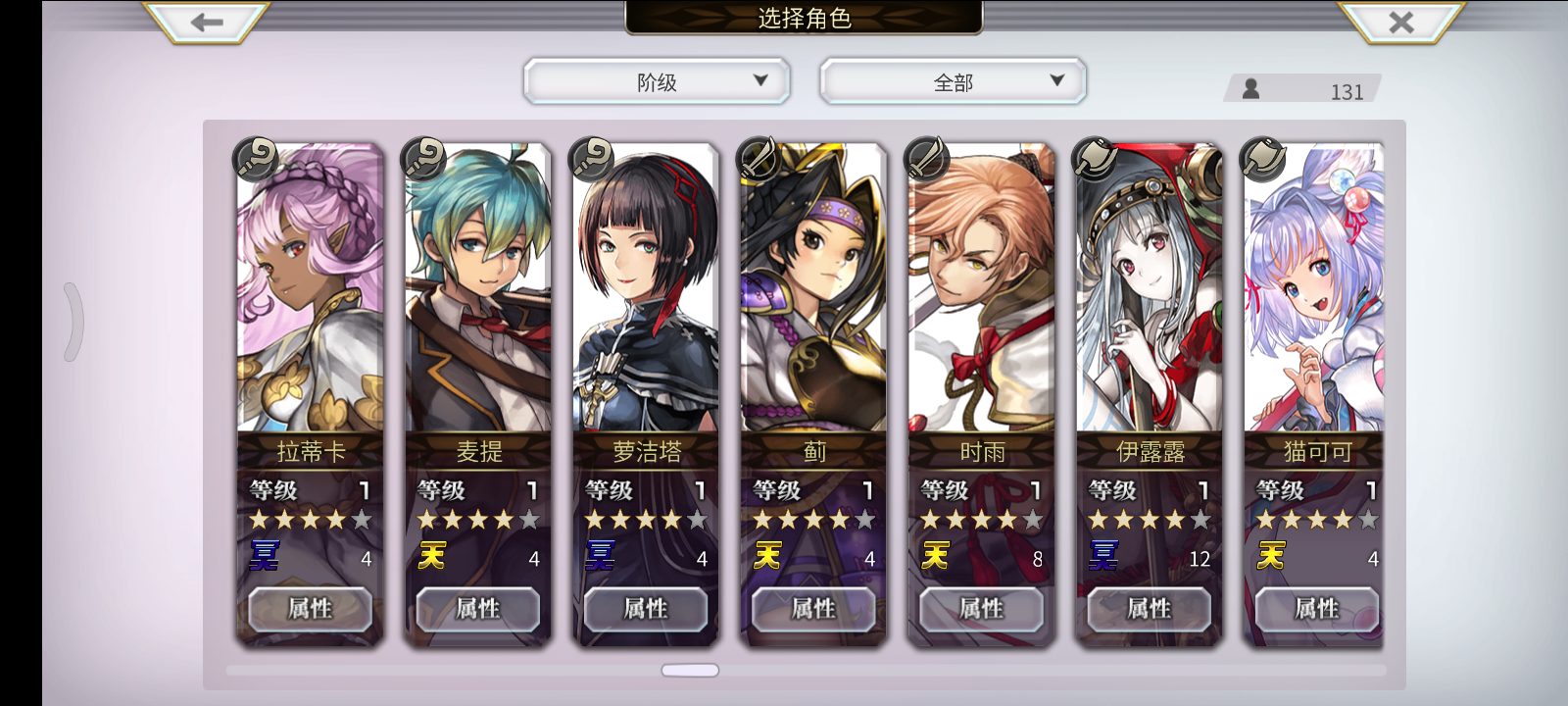
Task: Close the character selection screen
Action: (x=1401, y=22)
